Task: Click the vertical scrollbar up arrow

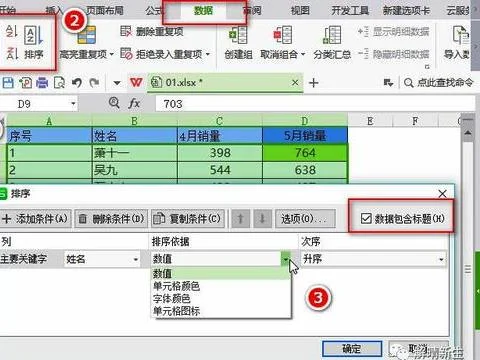Action: pyautogui.click(x=468, y=133)
